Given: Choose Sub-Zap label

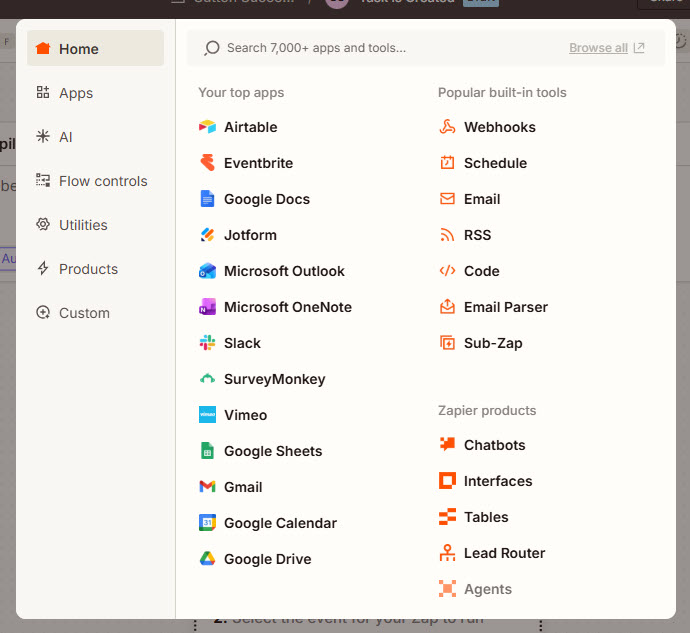Looking at the screenshot, I should point(493,343).
